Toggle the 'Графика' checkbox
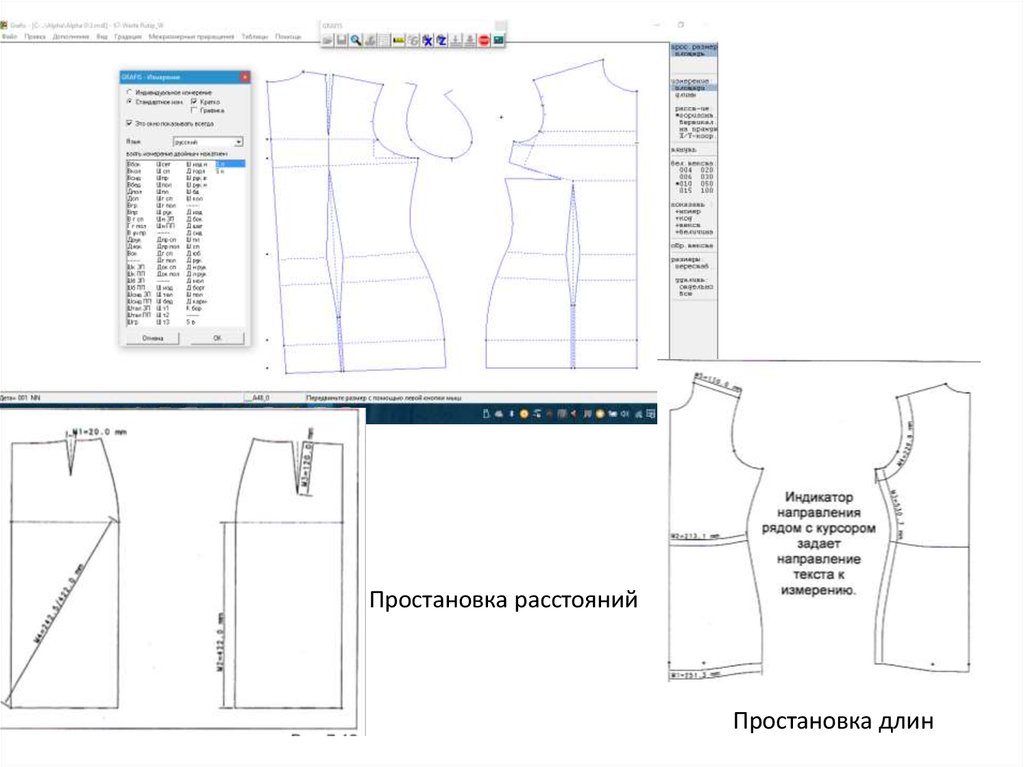The image size is (1024, 767). click(194, 110)
